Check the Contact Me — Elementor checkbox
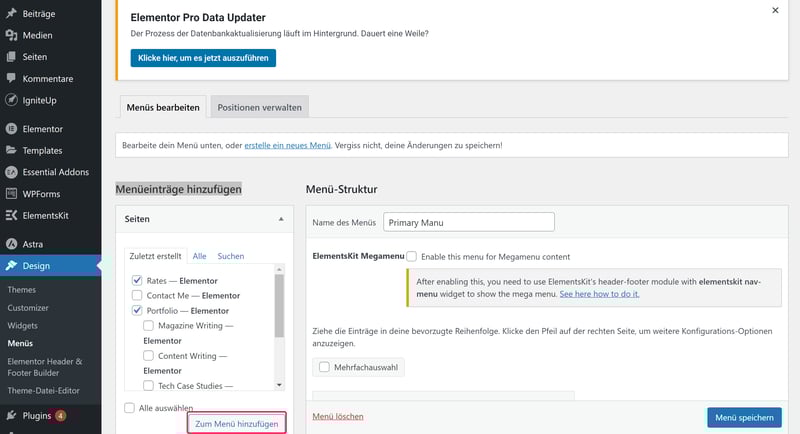Image resolution: width=800 pixels, height=434 pixels. (x=137, y=296)
